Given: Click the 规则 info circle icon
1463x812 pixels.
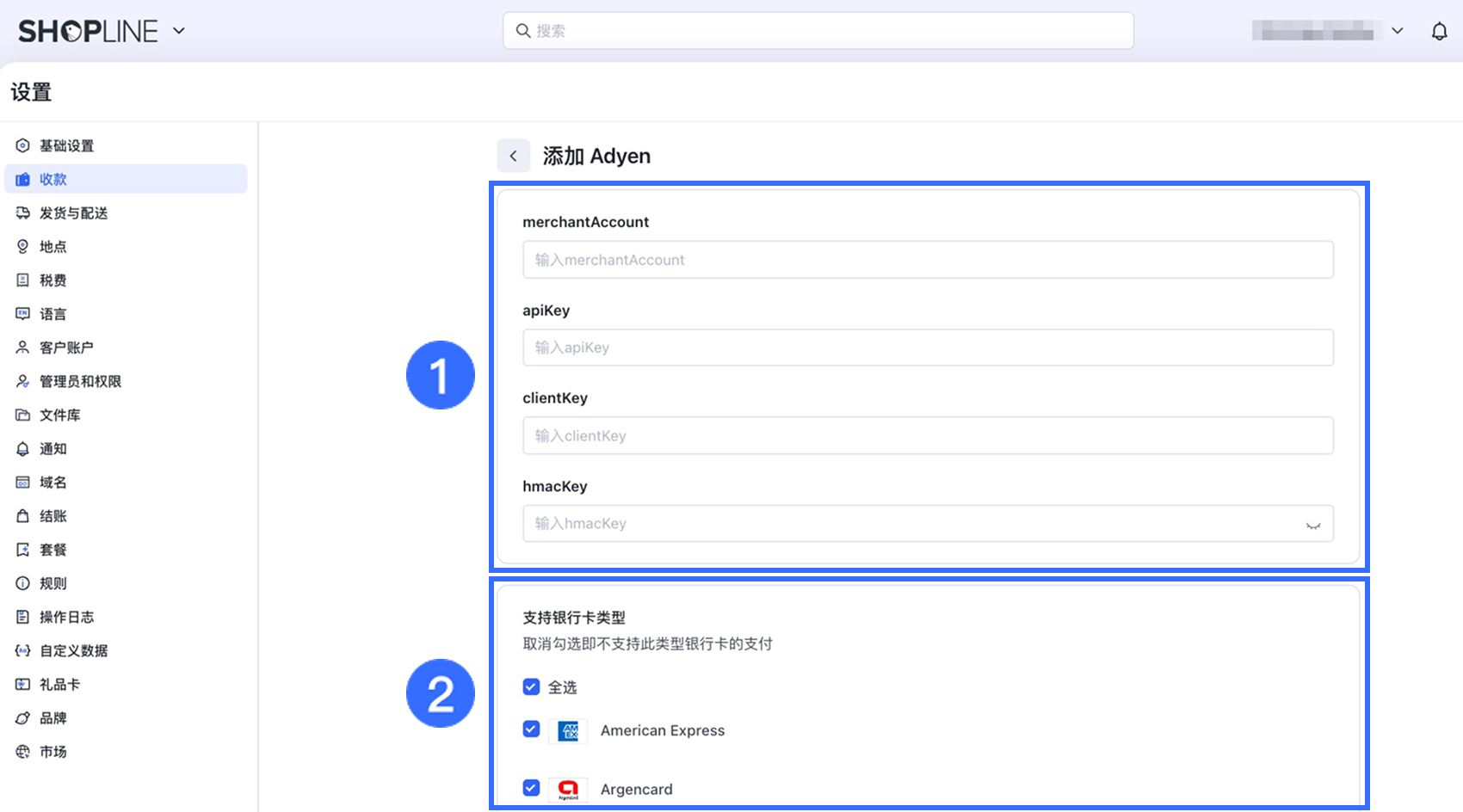Looking at the screenshot, I should [x=23, y=583].
